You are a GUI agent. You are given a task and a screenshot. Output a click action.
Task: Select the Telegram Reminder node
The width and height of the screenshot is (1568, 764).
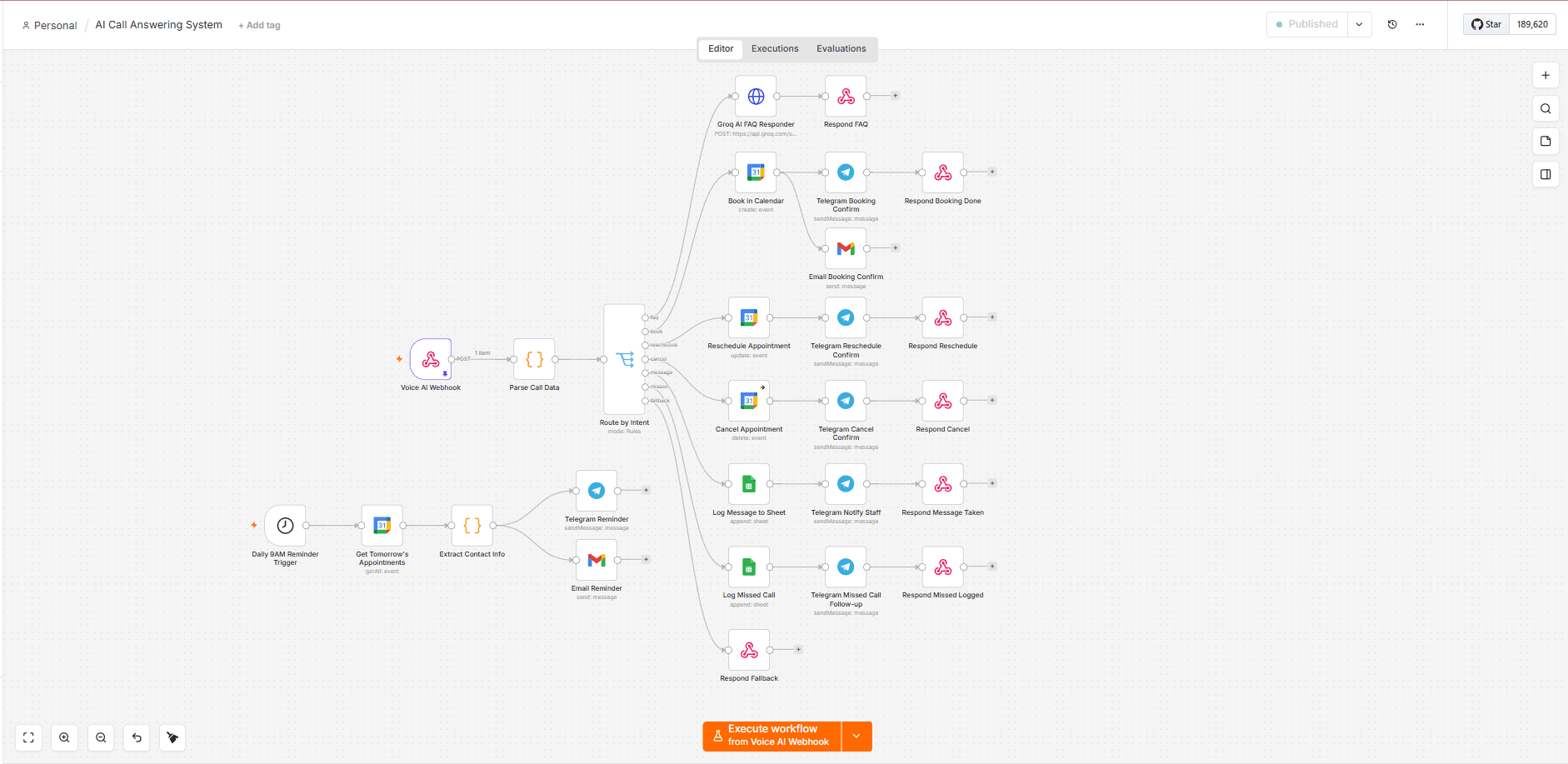click(597, 491)
